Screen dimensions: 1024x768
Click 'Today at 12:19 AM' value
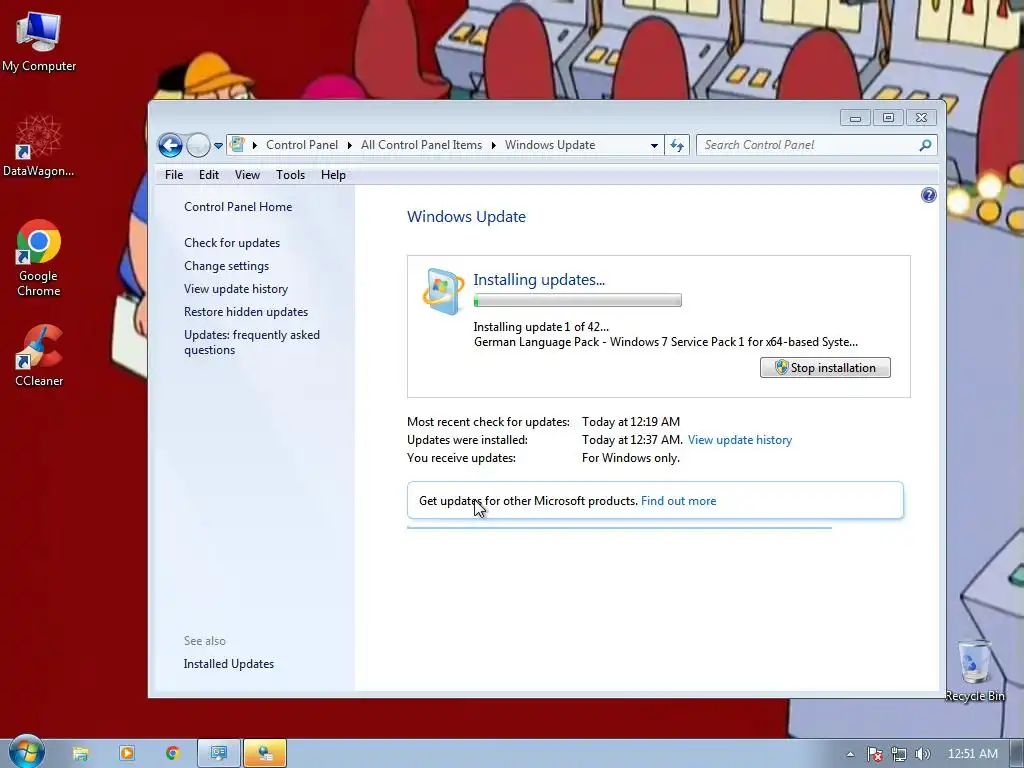tap(631, 422)
